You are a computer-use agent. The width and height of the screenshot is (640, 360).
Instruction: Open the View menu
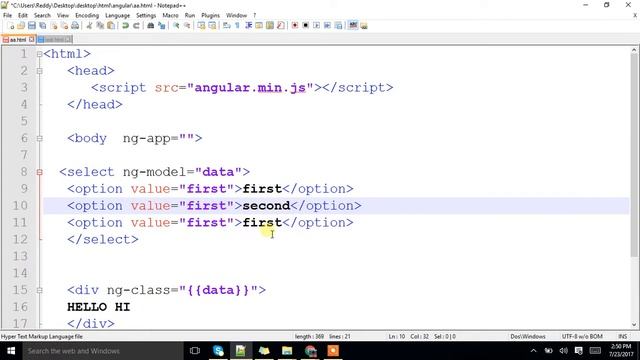point(62,15)
